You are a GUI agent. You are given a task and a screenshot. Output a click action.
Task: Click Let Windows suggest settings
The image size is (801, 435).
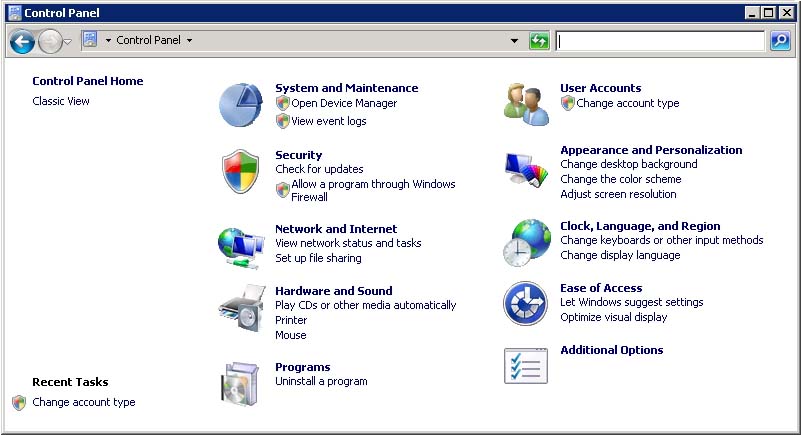point(631,302)
